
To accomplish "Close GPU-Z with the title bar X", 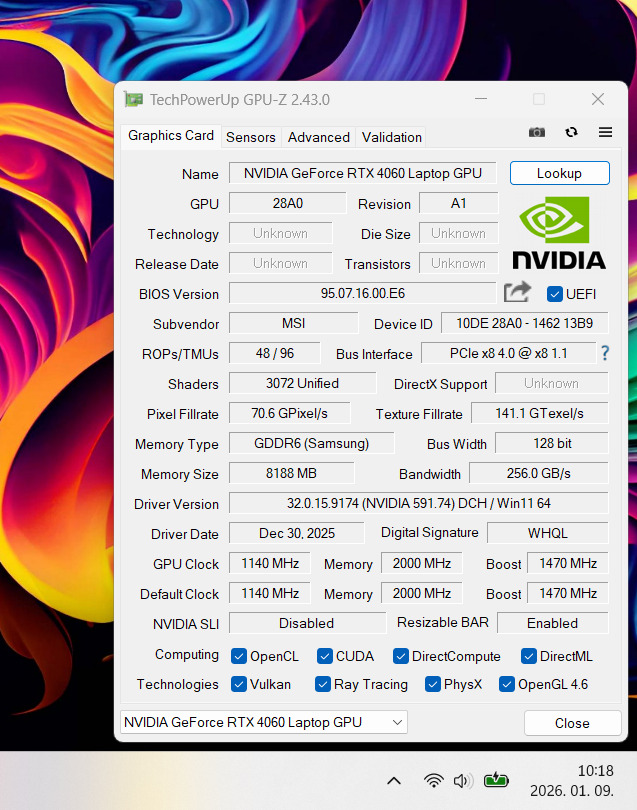I will (598, 99).
